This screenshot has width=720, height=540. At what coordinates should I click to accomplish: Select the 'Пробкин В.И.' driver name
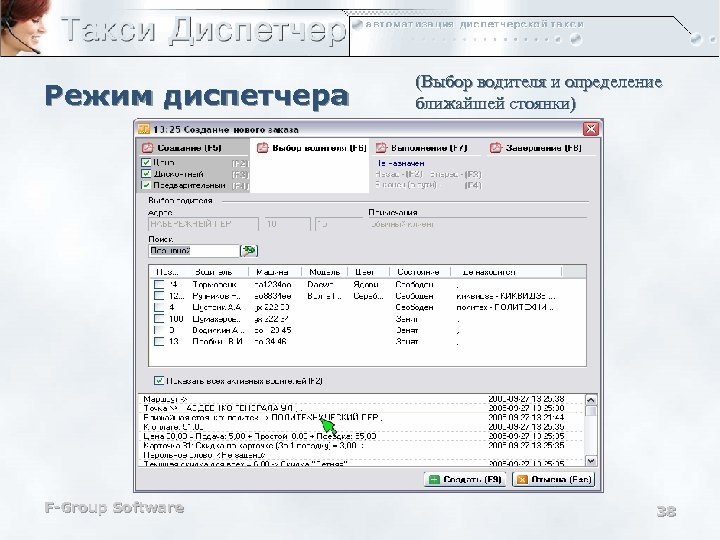tap(218, 342)
